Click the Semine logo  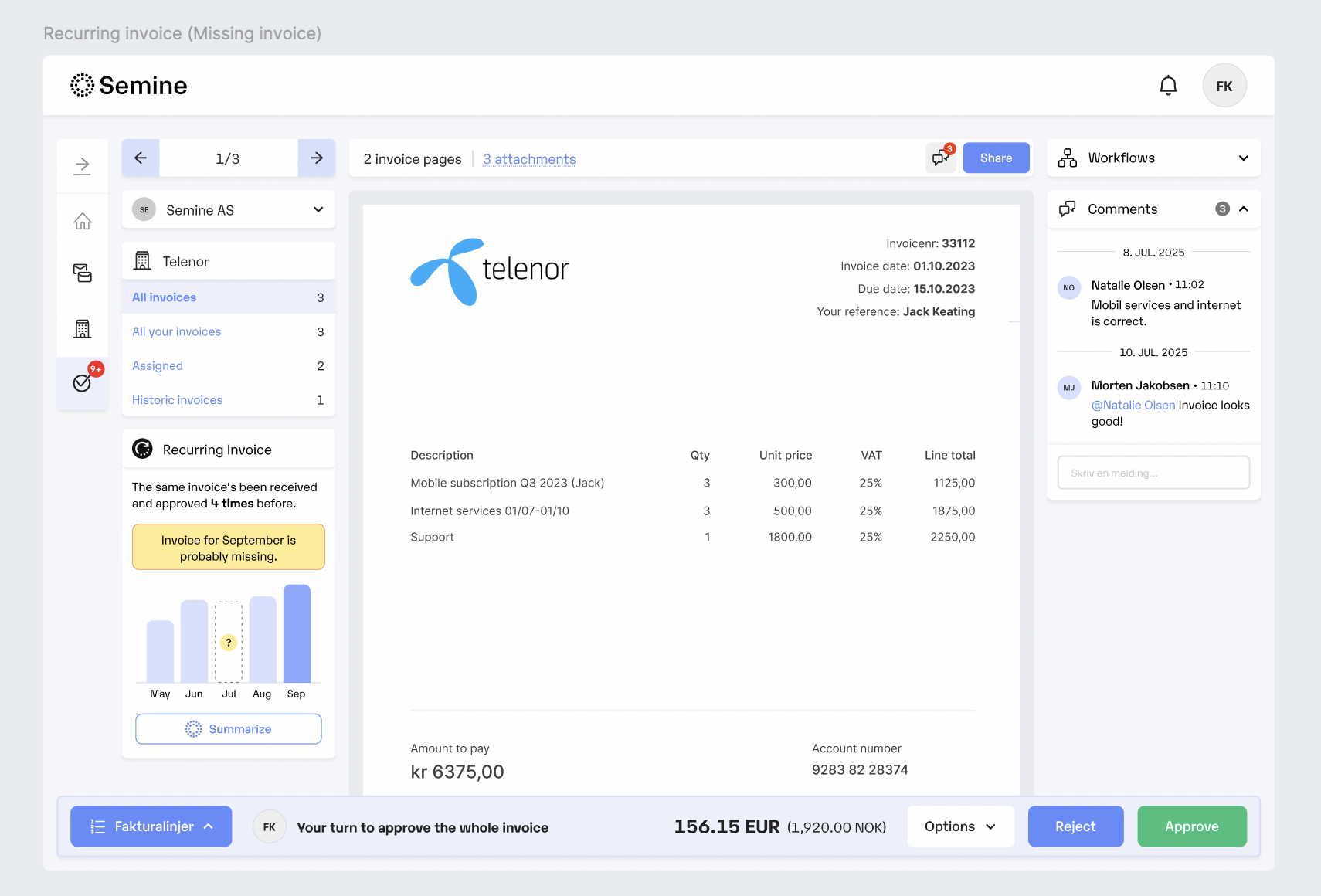coord(129,86)
